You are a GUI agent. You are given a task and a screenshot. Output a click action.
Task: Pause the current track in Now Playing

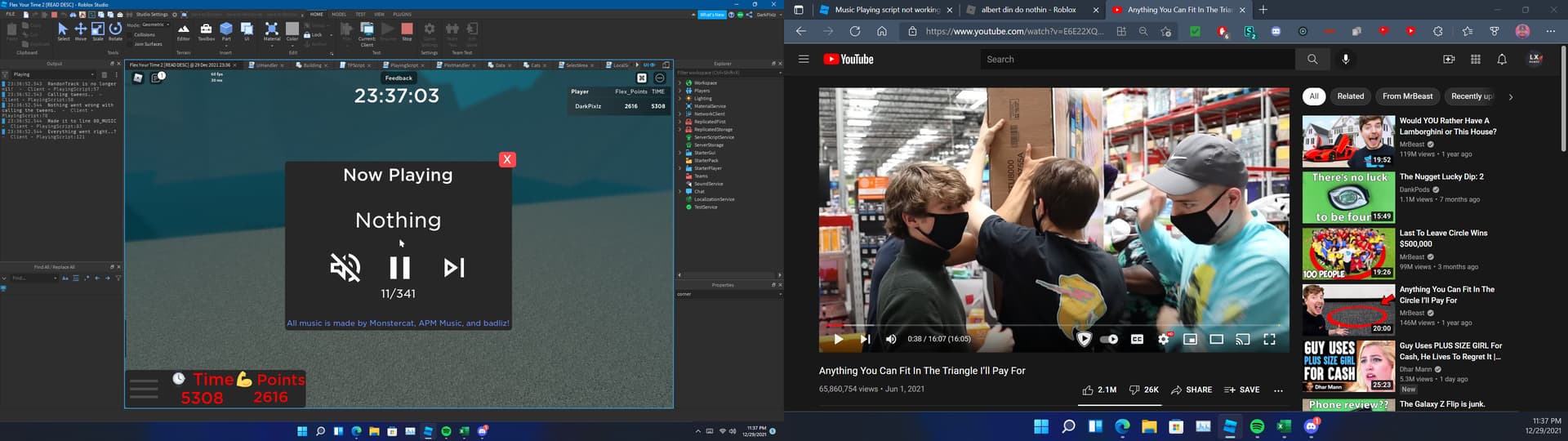tap(399, 267)
